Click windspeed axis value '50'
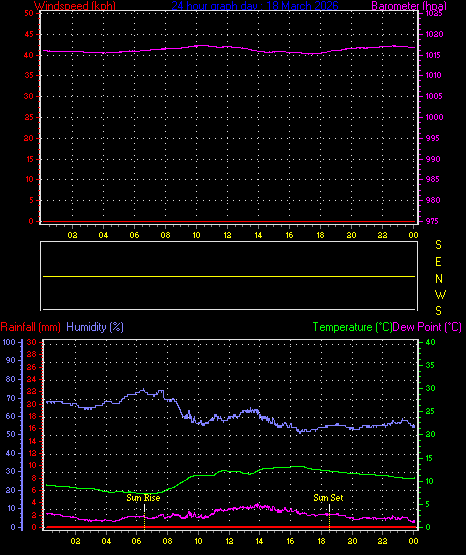Screen dimensions: 466x555 [29, 13]
